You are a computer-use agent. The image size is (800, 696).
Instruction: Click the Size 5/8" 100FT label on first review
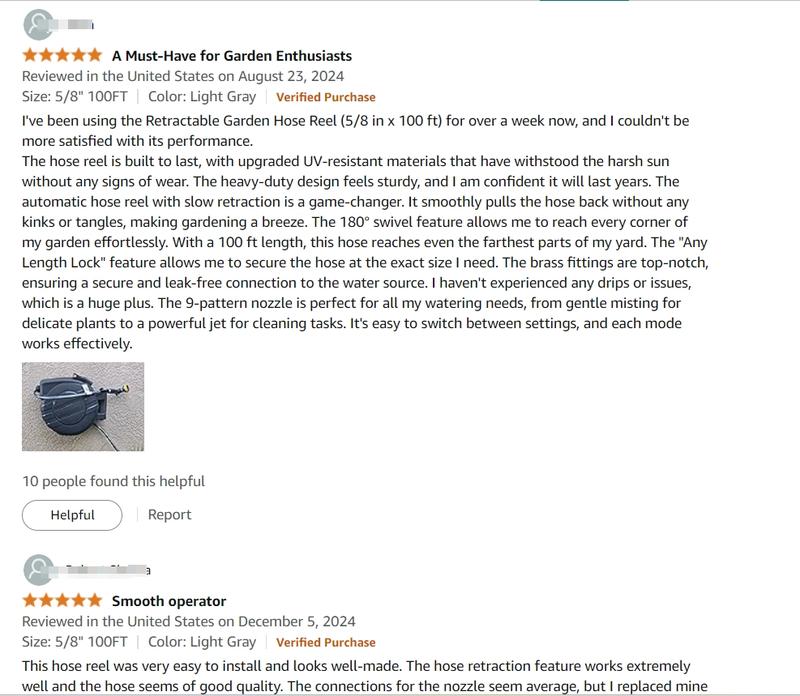coord(75,97)
